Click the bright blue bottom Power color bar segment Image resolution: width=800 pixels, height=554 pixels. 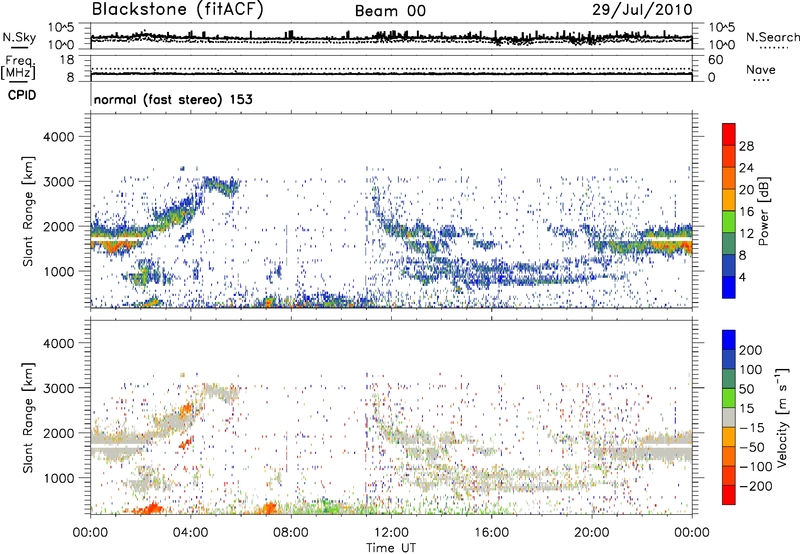pyautogui.click(x=729, y=287)
